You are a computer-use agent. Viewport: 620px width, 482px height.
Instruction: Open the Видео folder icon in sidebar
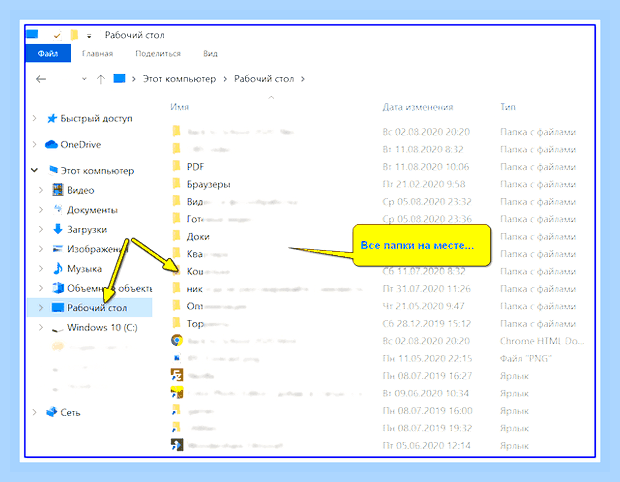[58, 190]
